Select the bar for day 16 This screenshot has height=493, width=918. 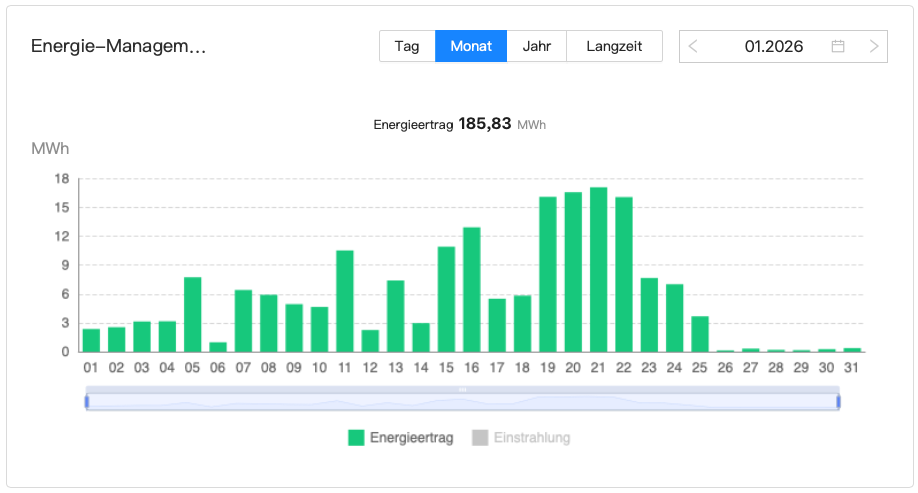coord(472,289)
